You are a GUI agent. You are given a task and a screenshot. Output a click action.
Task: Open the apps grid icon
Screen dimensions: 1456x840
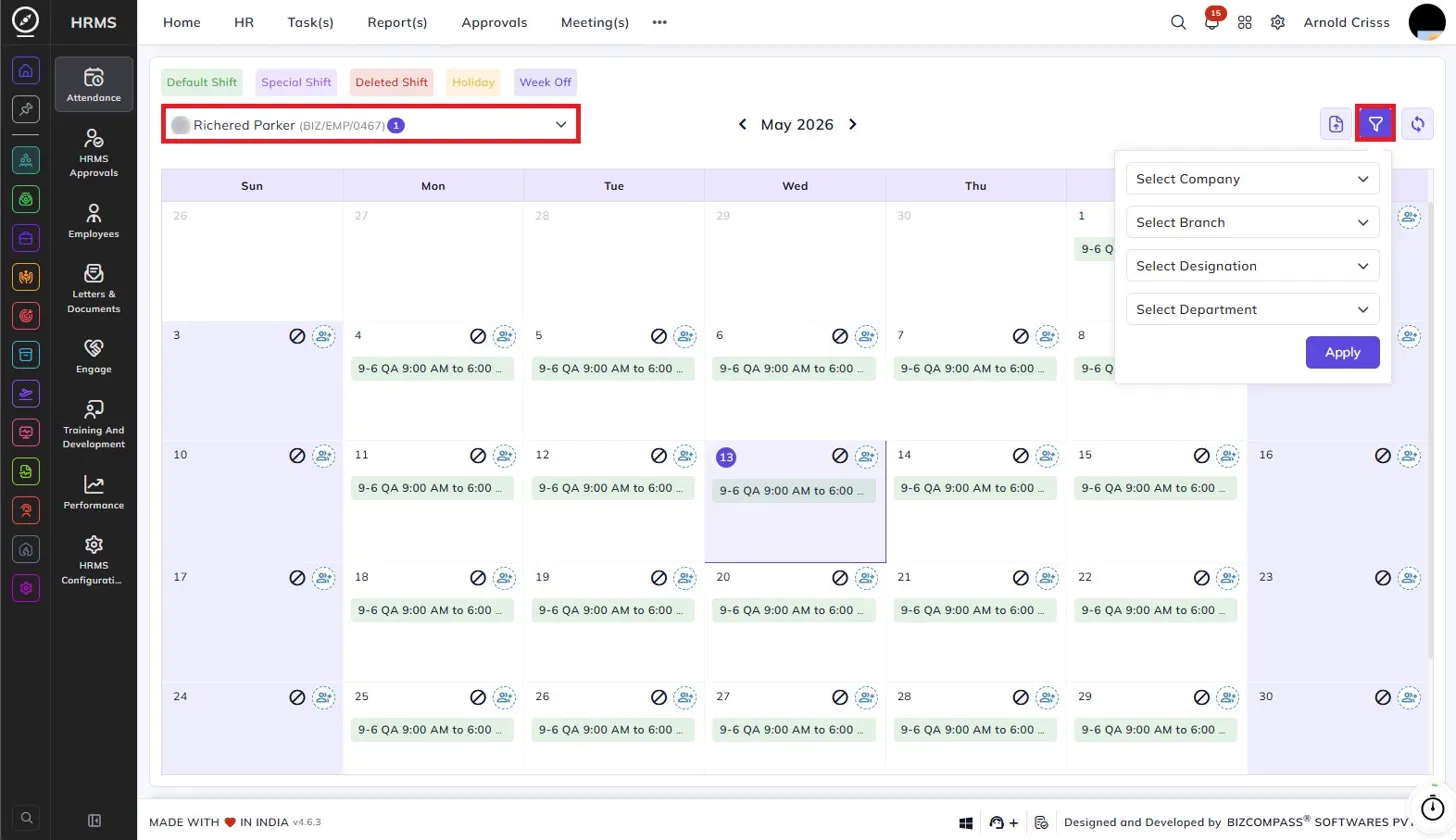(x=1245, y=22)
